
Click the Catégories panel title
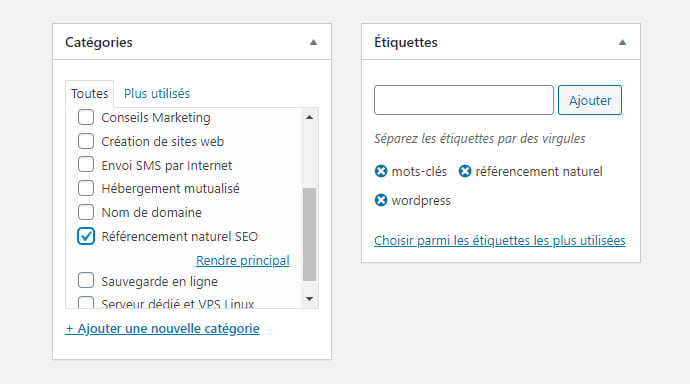click(x=99, y=42)
